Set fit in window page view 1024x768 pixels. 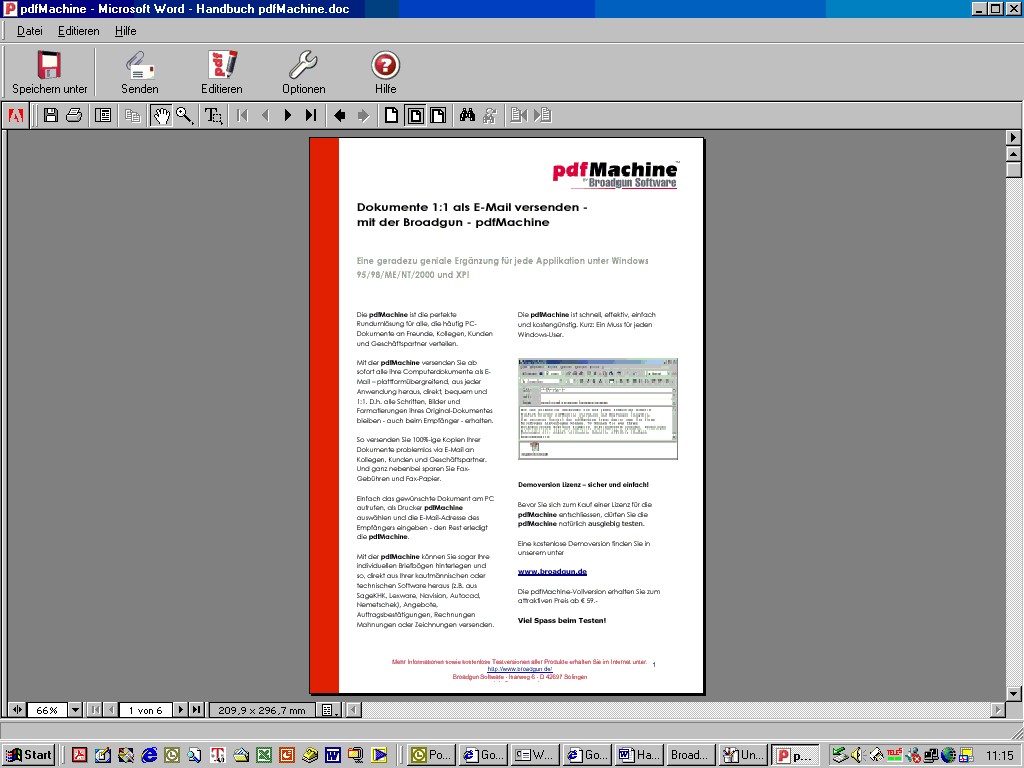[415, 116]
